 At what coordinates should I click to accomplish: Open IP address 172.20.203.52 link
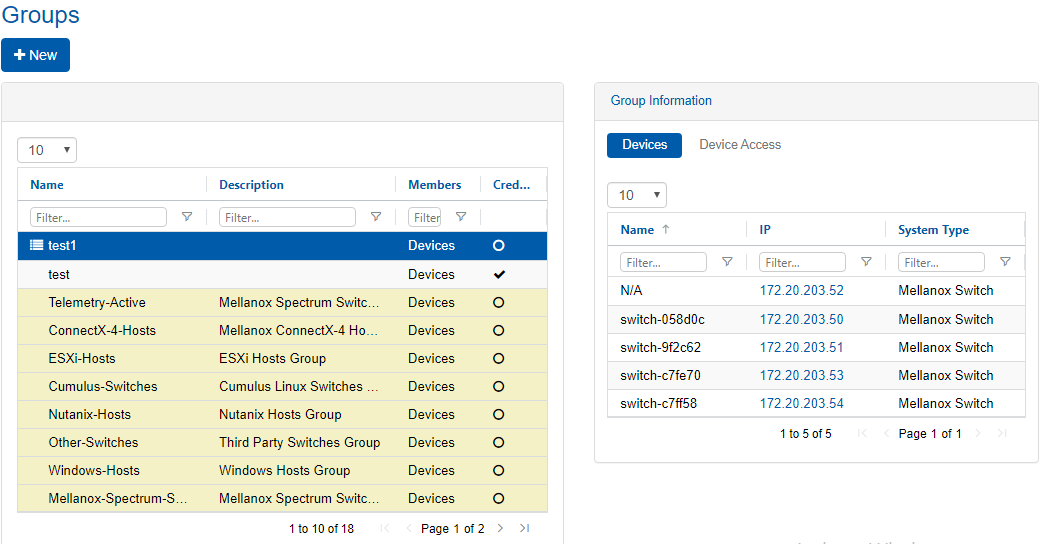(x=801, y=291)
